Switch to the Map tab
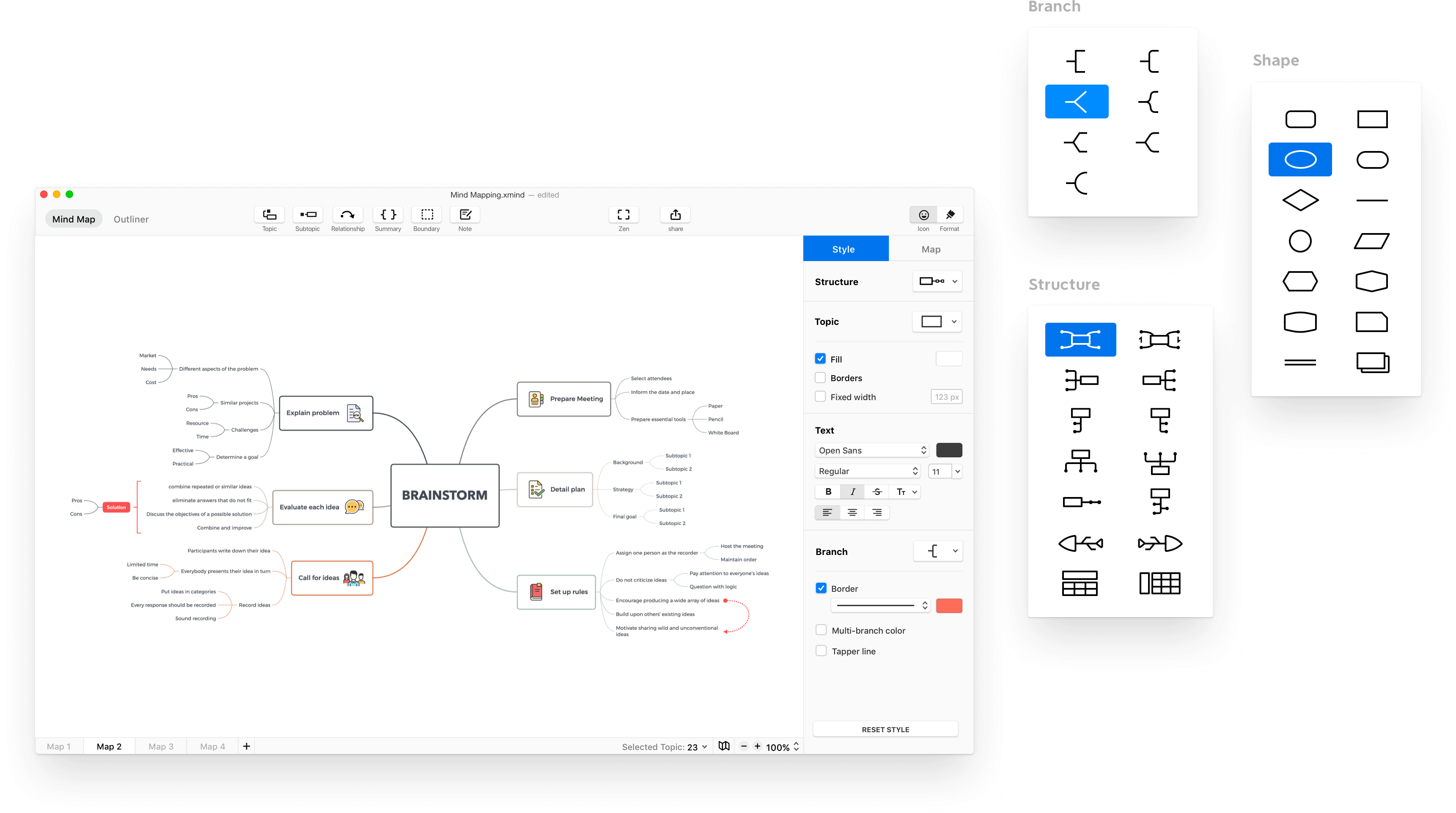The image size is (1456, 813). pos(928,249)
